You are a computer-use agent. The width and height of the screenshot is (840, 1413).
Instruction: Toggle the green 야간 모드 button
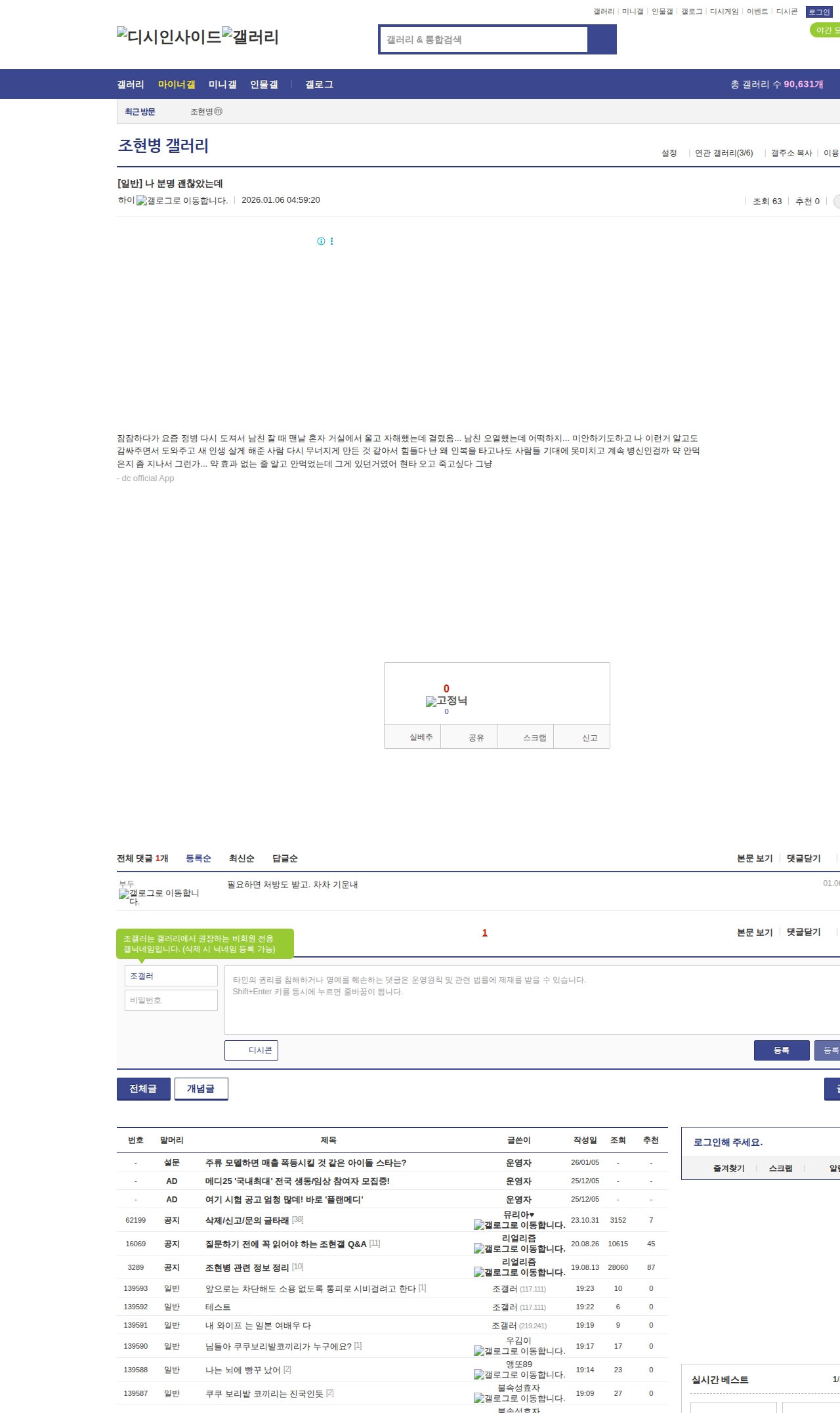click(825, 30)
